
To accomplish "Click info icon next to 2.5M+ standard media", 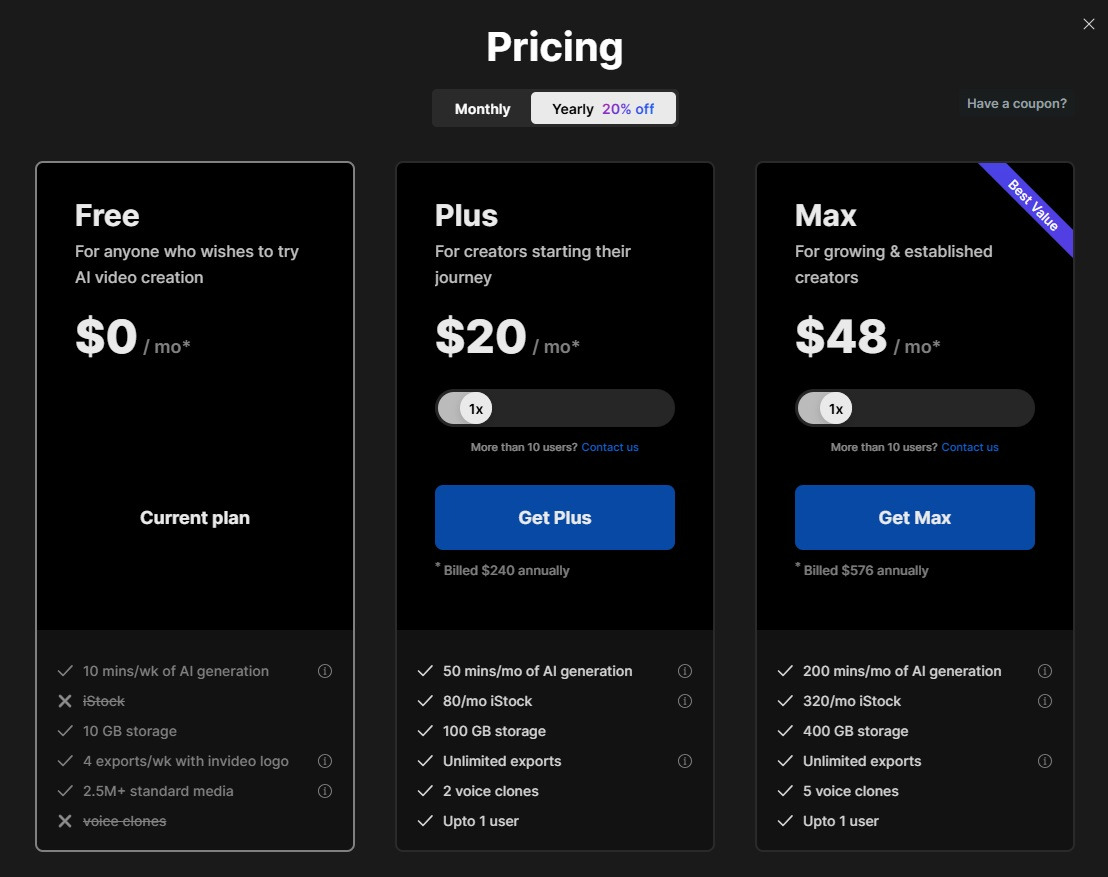I will (x=325, y=791).
